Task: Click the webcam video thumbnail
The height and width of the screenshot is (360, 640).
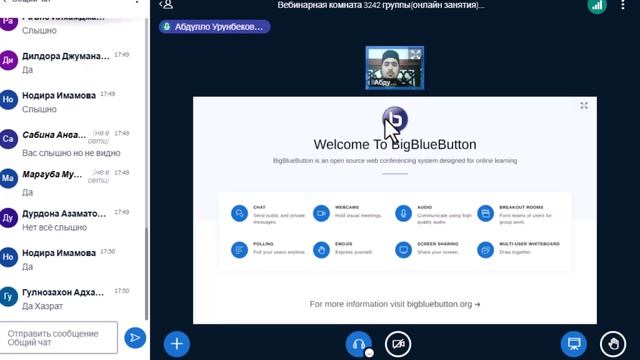Action: [x=394, y=68]
